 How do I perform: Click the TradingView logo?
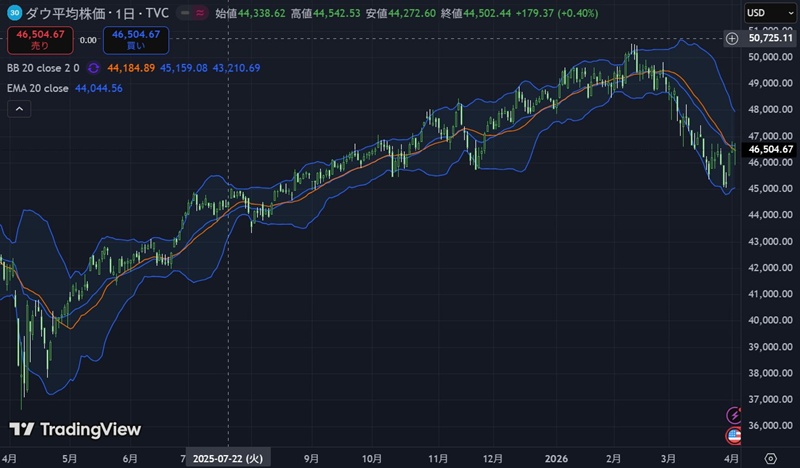coord(75,429)
